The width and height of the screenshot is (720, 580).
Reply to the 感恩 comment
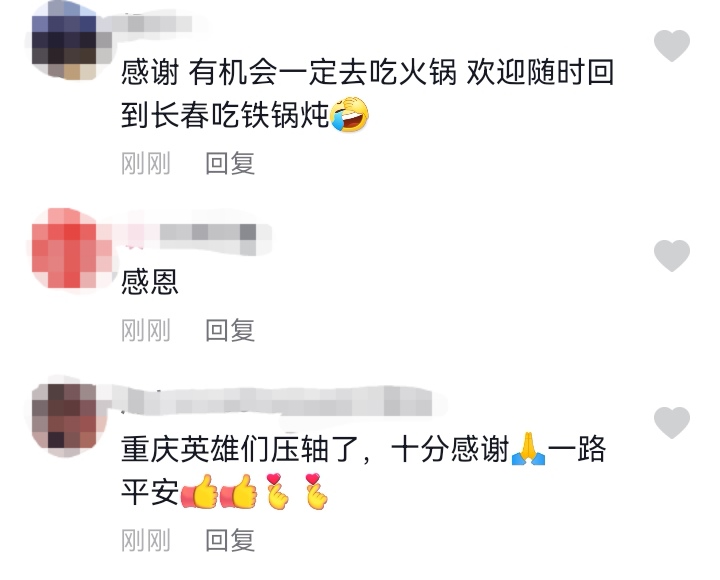[230, 330]
